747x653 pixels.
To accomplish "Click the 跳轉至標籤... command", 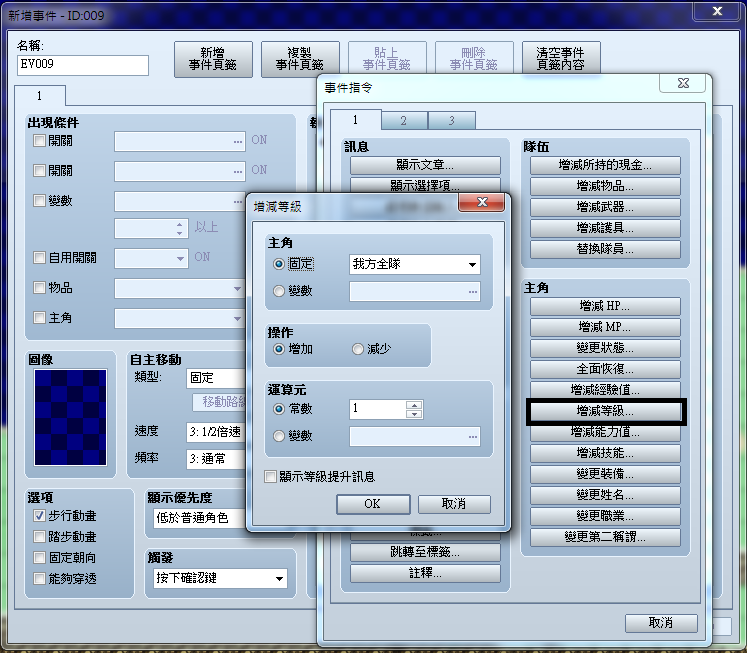I will coord(425,552).
